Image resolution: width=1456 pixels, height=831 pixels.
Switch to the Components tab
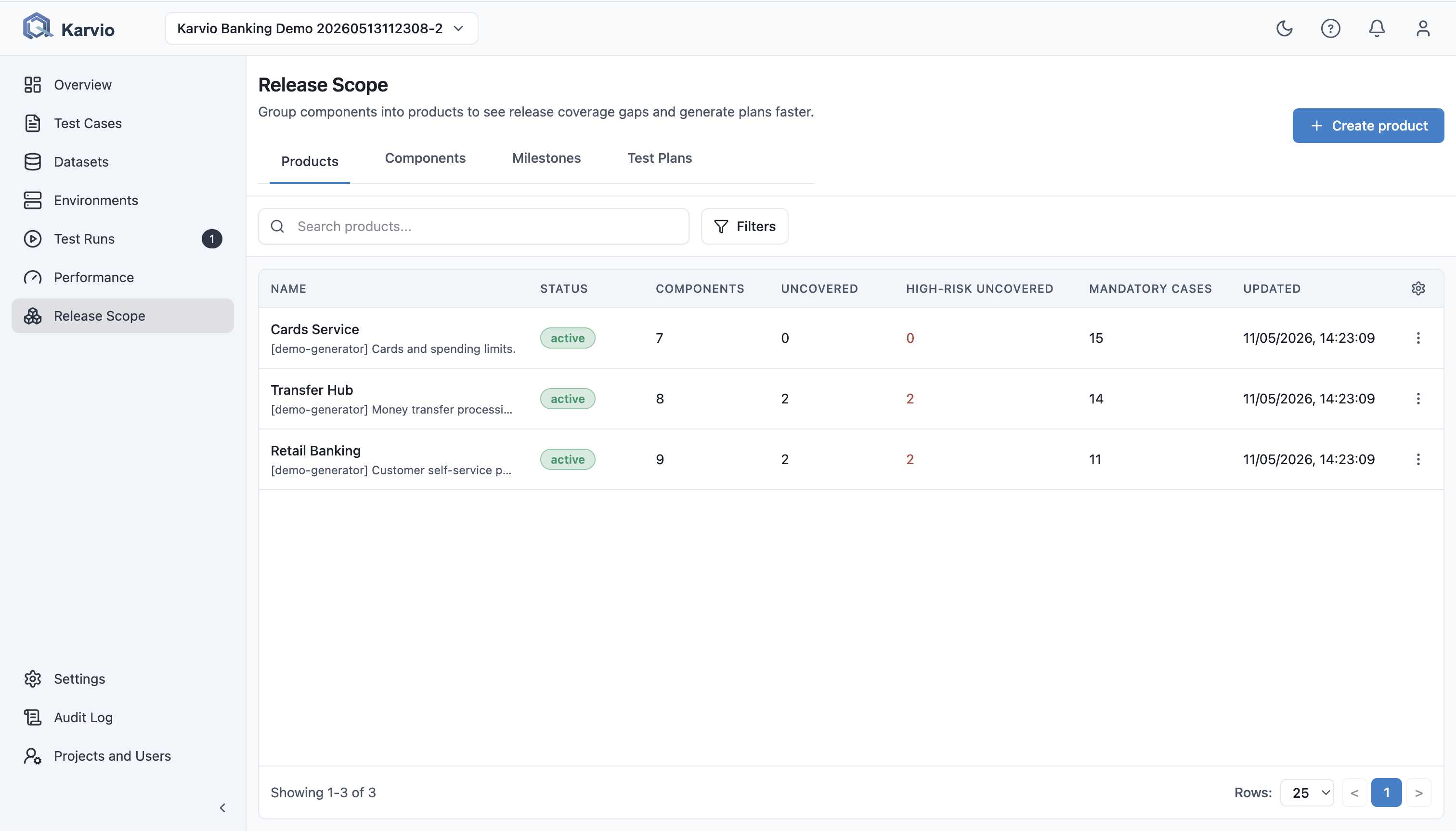[425, 158]
